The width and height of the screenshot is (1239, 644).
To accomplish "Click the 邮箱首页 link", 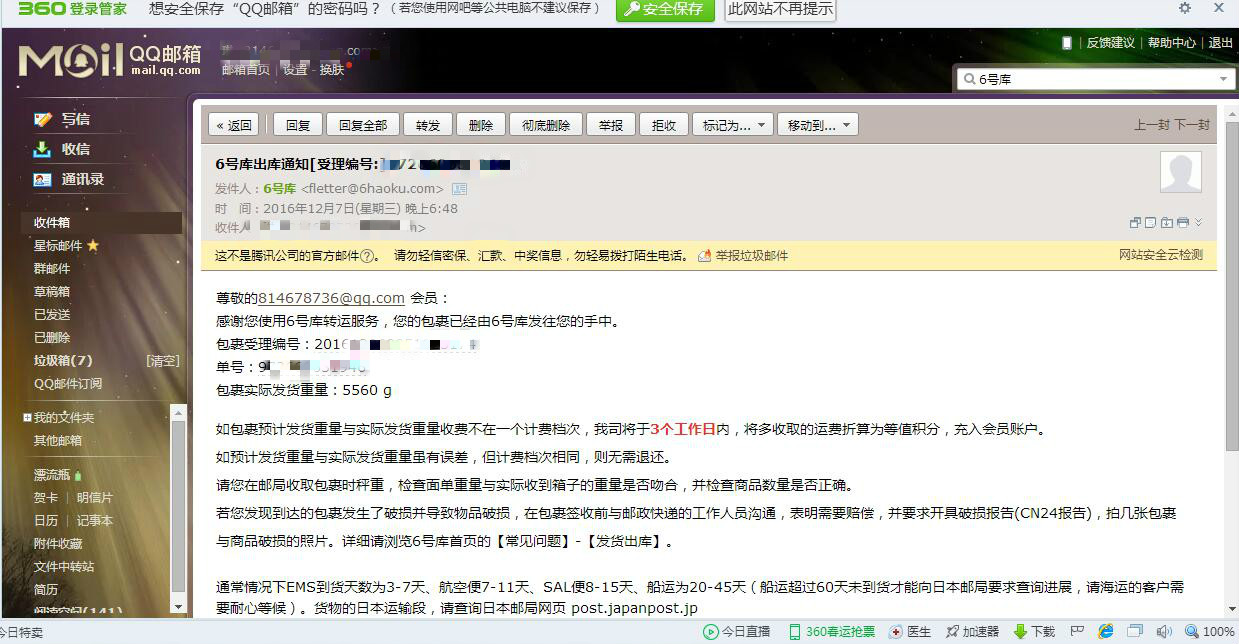I will pyautogui.click(x=246, y=70).
